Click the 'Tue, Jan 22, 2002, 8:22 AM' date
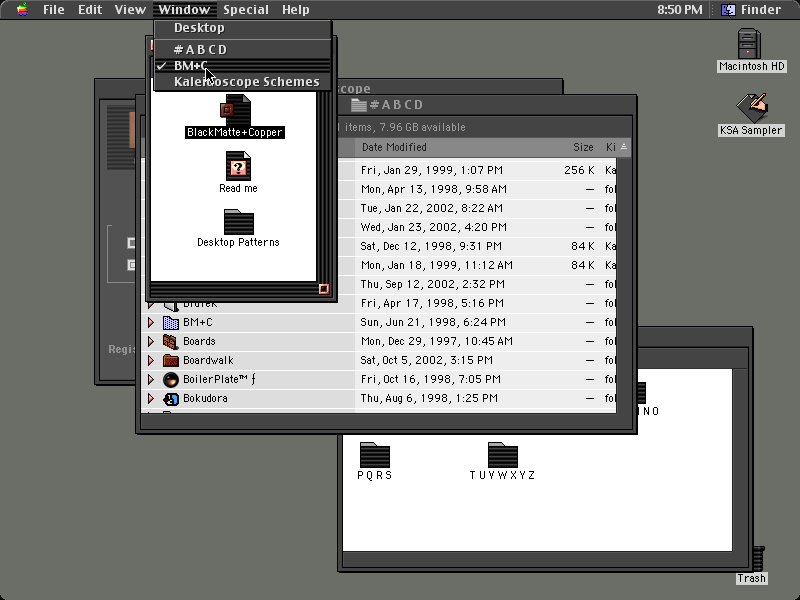800x600 pixels. click(432, 208)
